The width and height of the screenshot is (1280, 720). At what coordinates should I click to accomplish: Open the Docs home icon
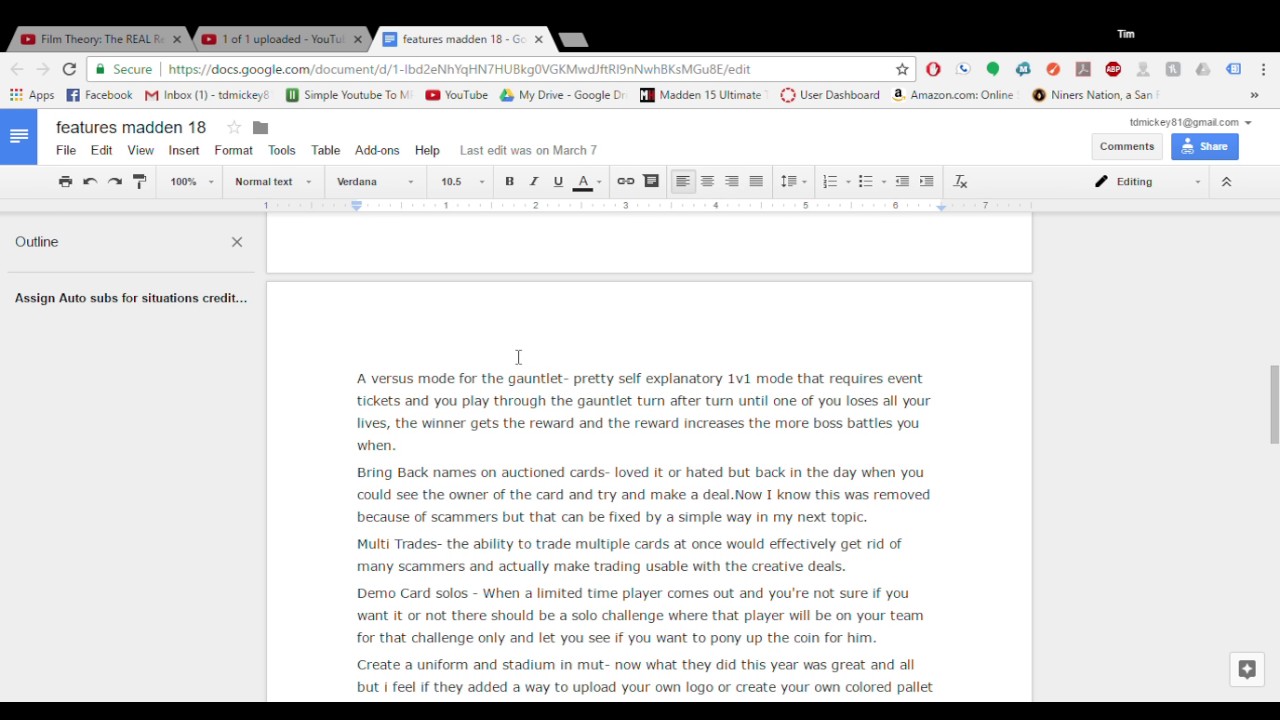(19, 136)
